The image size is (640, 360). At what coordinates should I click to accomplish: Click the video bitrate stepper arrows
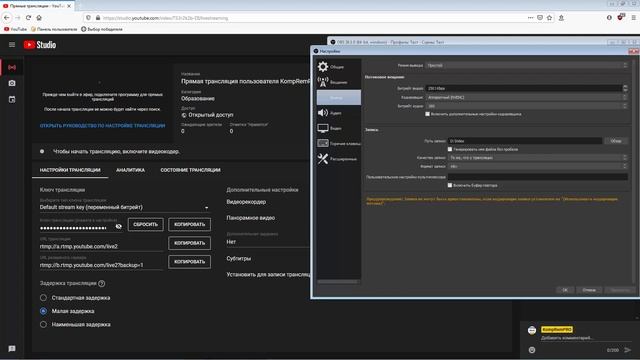tap(625, 88)
